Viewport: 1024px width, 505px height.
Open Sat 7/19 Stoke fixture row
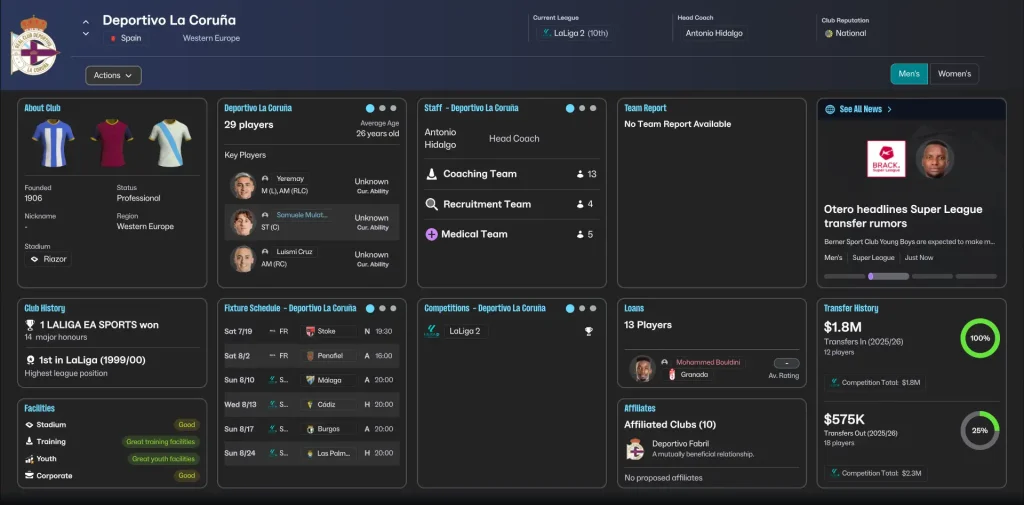pyautogui.click(x=312, y=331)
